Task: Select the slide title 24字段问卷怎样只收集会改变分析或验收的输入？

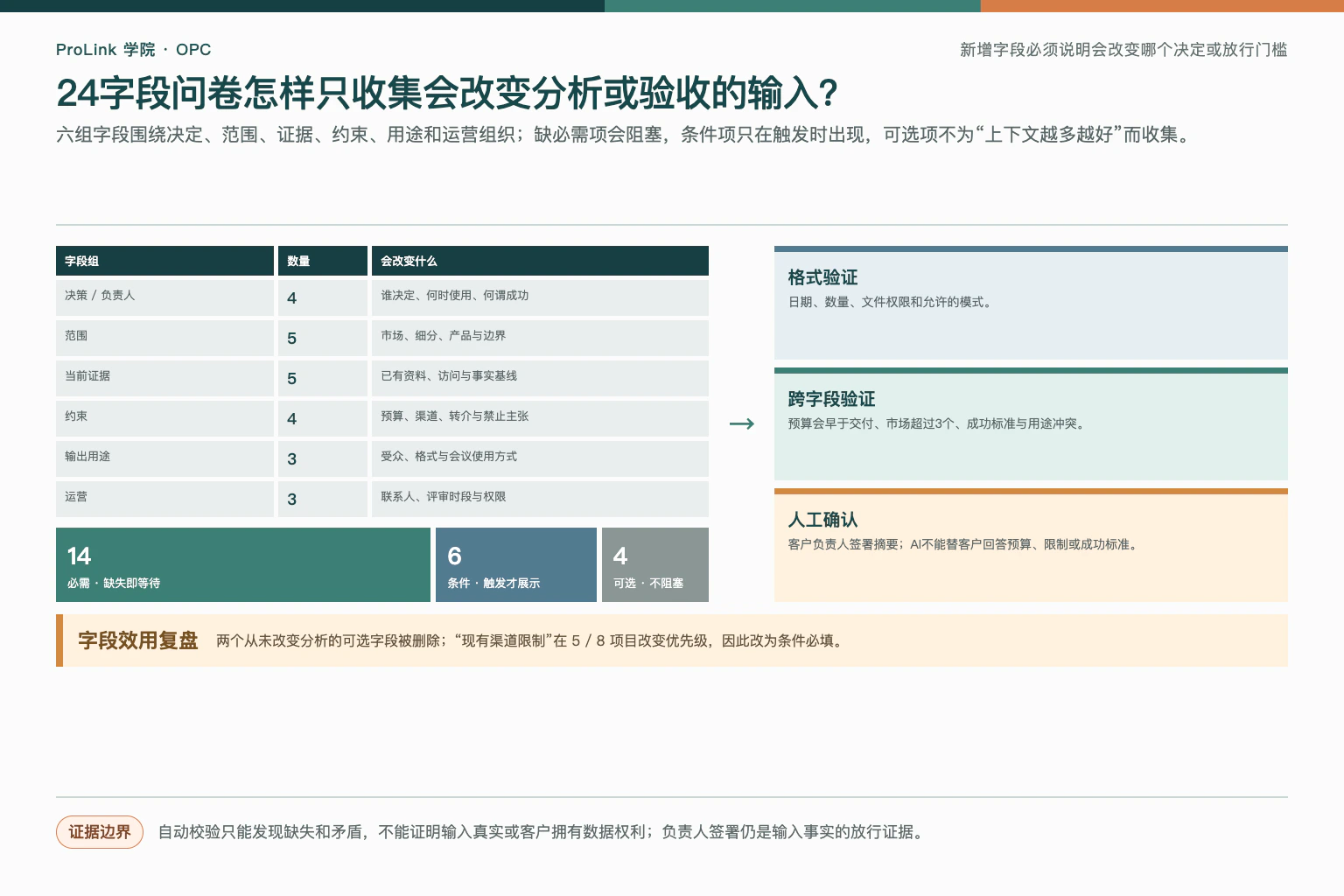Action: click(447, 94)
